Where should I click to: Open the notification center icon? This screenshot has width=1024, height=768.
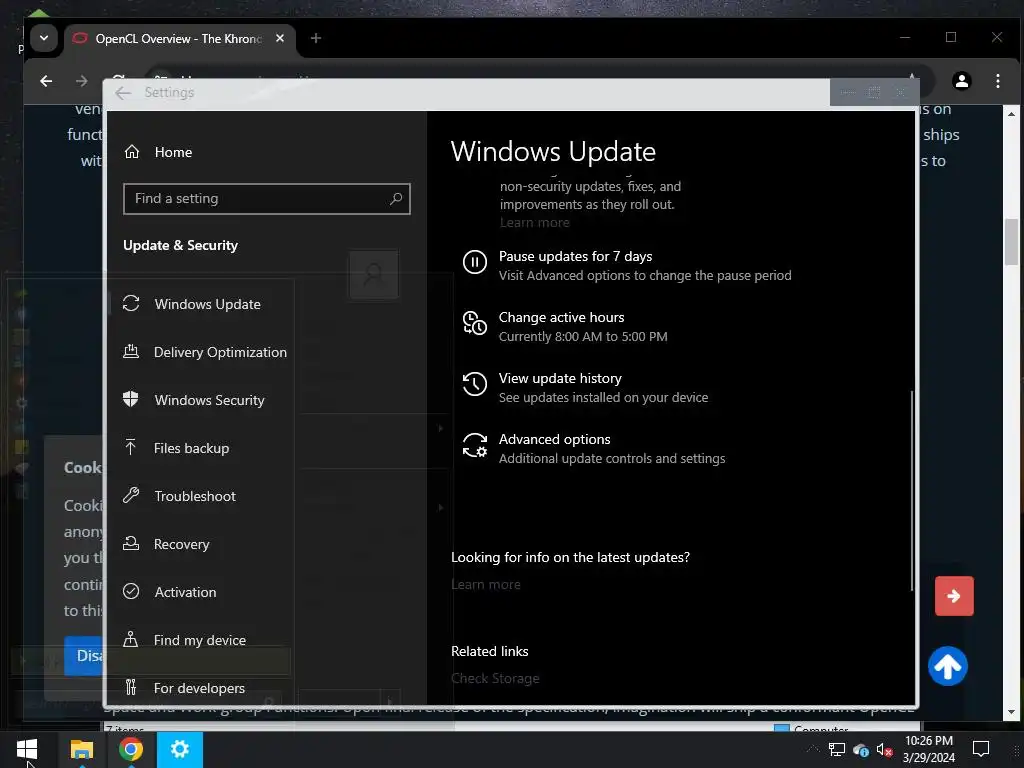[981, 749]
